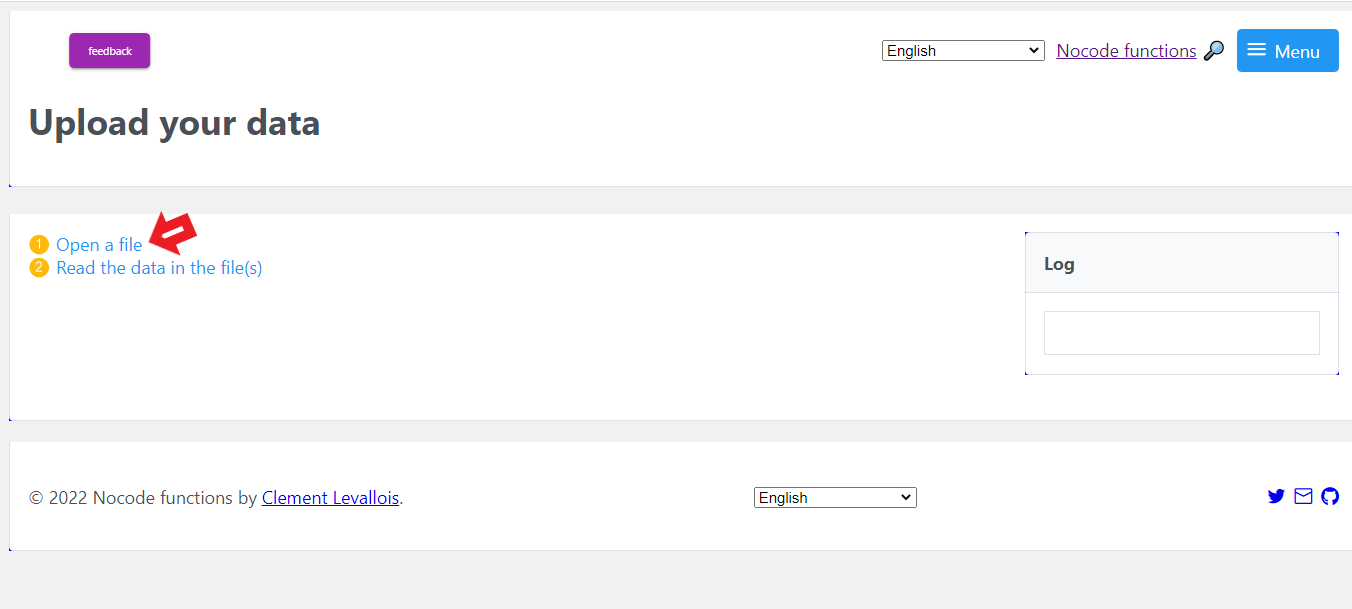Viewport: 1352px width, 609px height.
Task: Click the yellow step 2 number badge
Action: point(39,268)
